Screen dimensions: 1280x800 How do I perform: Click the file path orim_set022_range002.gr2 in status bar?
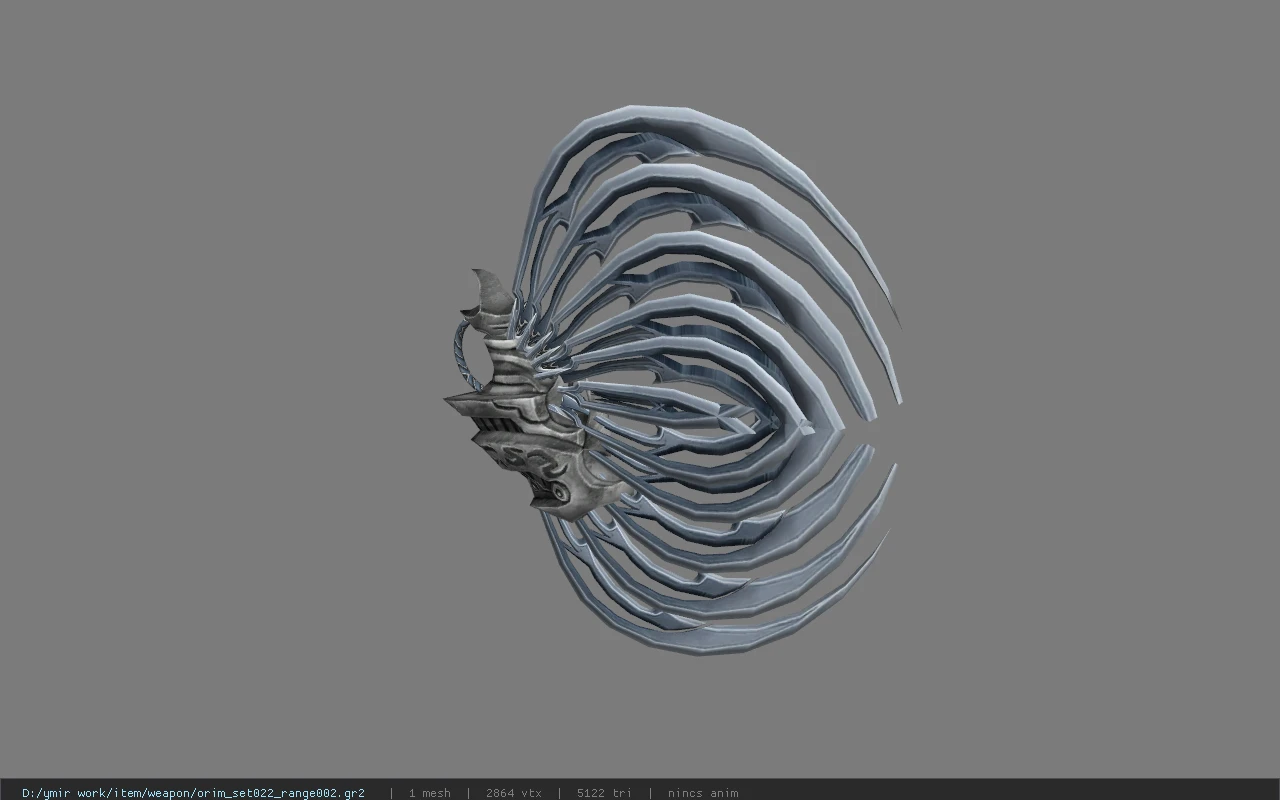193,793
